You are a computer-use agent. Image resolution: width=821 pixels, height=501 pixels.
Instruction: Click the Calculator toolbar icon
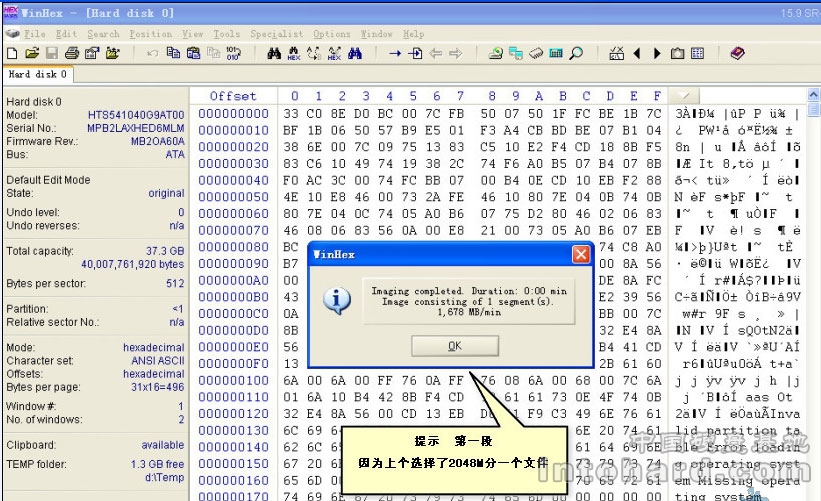pyautogui.click(x=556, y=53)
